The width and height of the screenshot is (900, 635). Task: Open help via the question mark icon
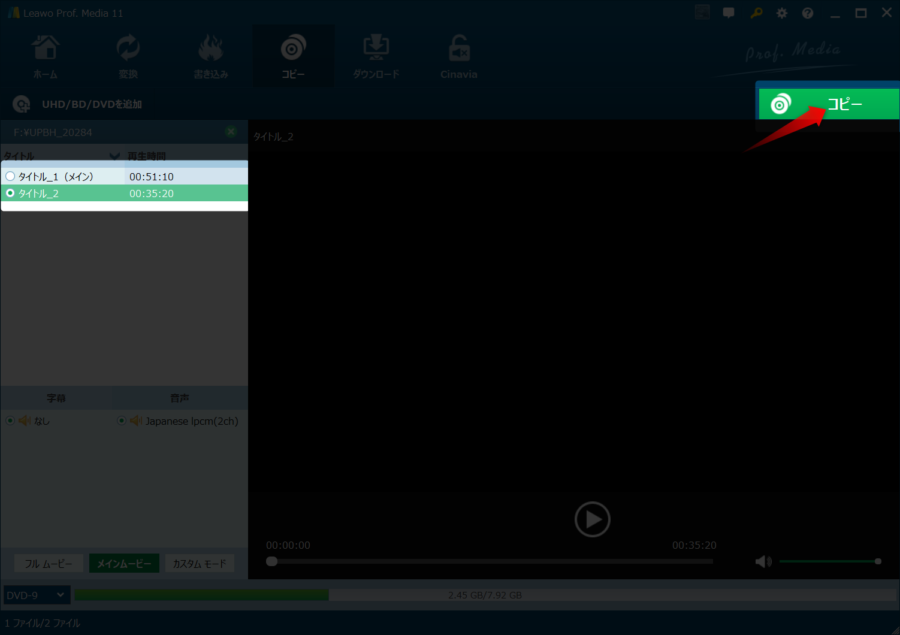807,14
